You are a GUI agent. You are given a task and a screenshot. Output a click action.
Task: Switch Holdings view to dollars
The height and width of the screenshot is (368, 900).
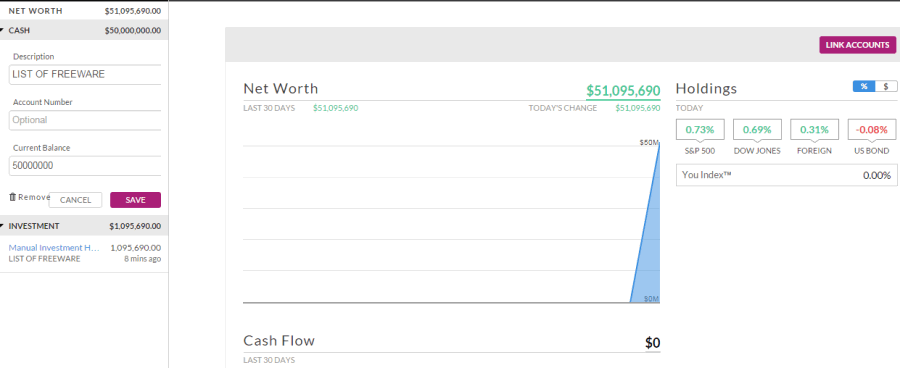tap(886, 86)
